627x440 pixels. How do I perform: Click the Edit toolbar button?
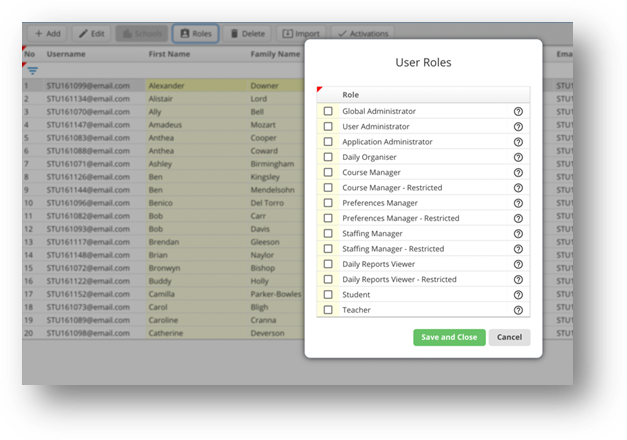pyautogui.click(x=92, y=34)
